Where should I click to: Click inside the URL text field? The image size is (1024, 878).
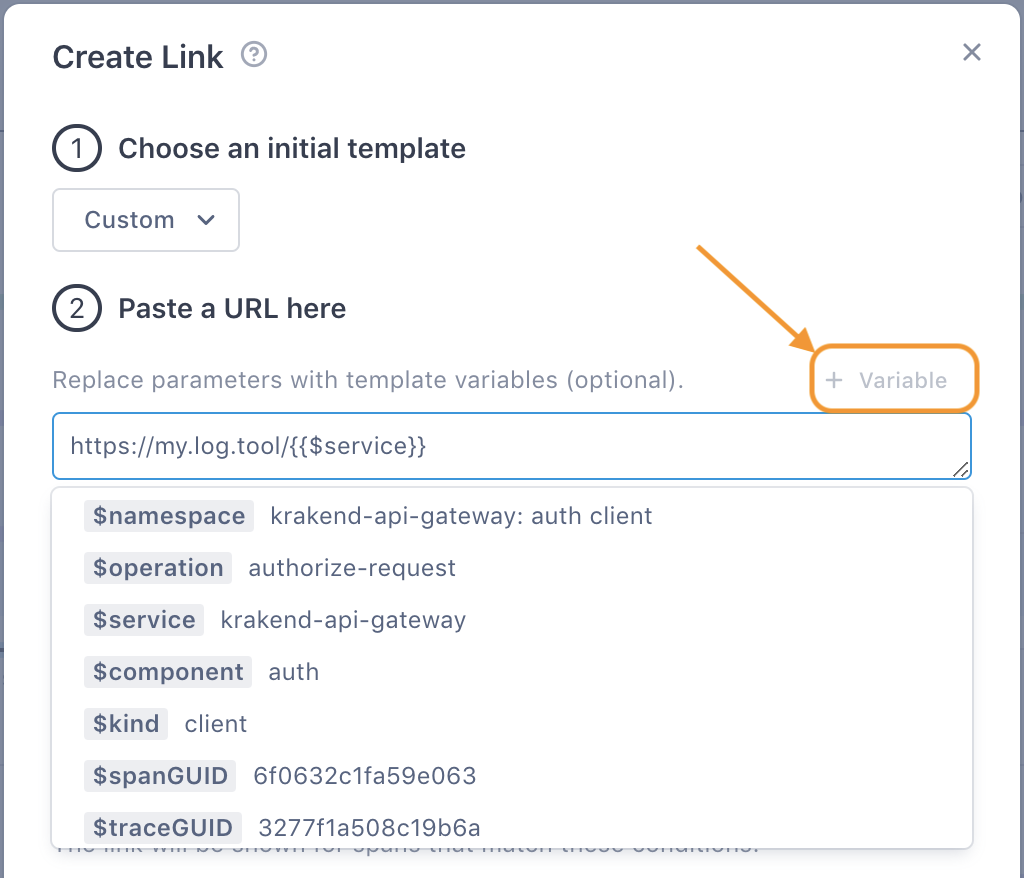[x=400, y=445]
